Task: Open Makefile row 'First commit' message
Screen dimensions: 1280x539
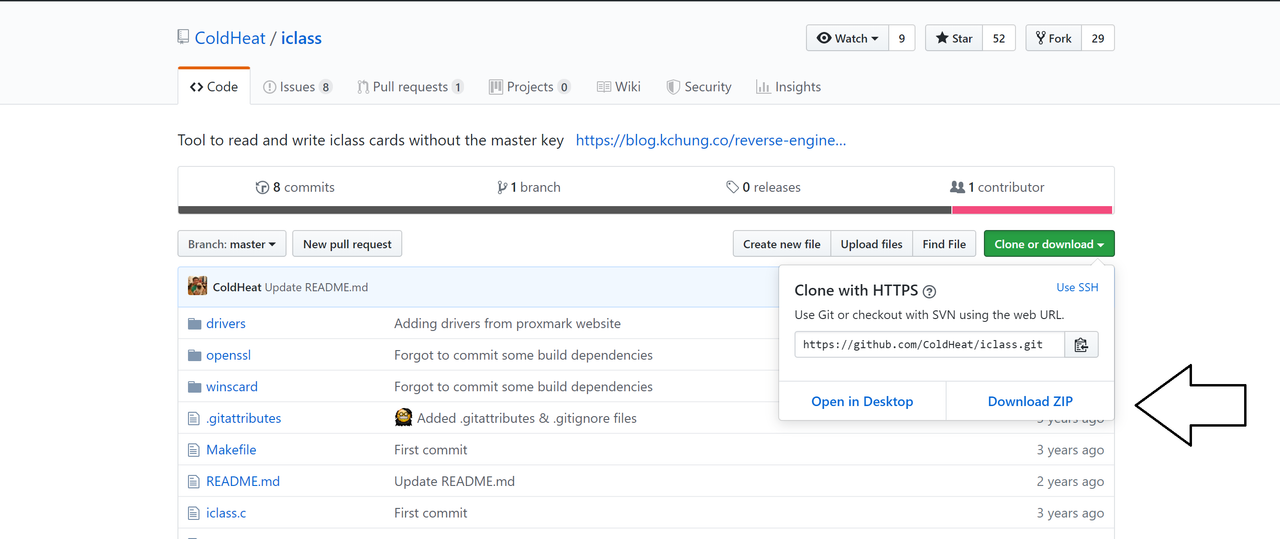Action: 431,450
